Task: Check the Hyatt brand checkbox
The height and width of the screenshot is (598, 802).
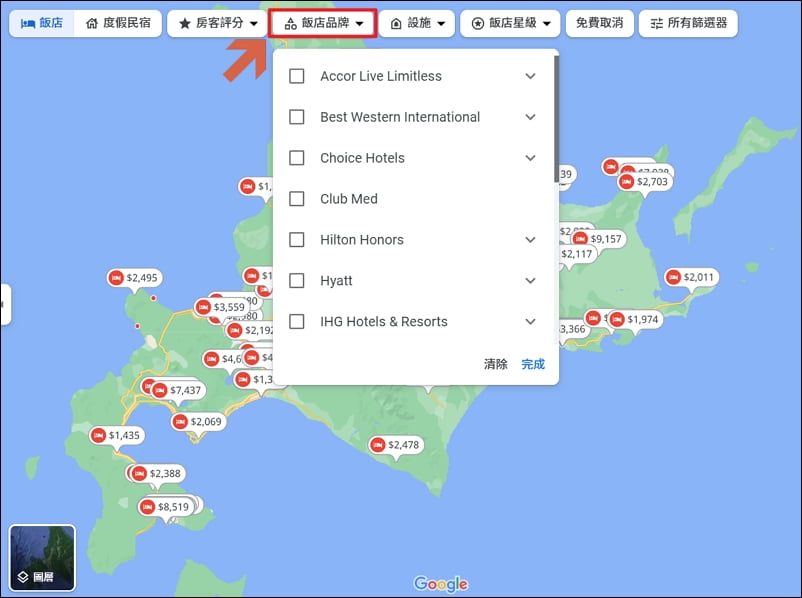Action: point(297,281)
